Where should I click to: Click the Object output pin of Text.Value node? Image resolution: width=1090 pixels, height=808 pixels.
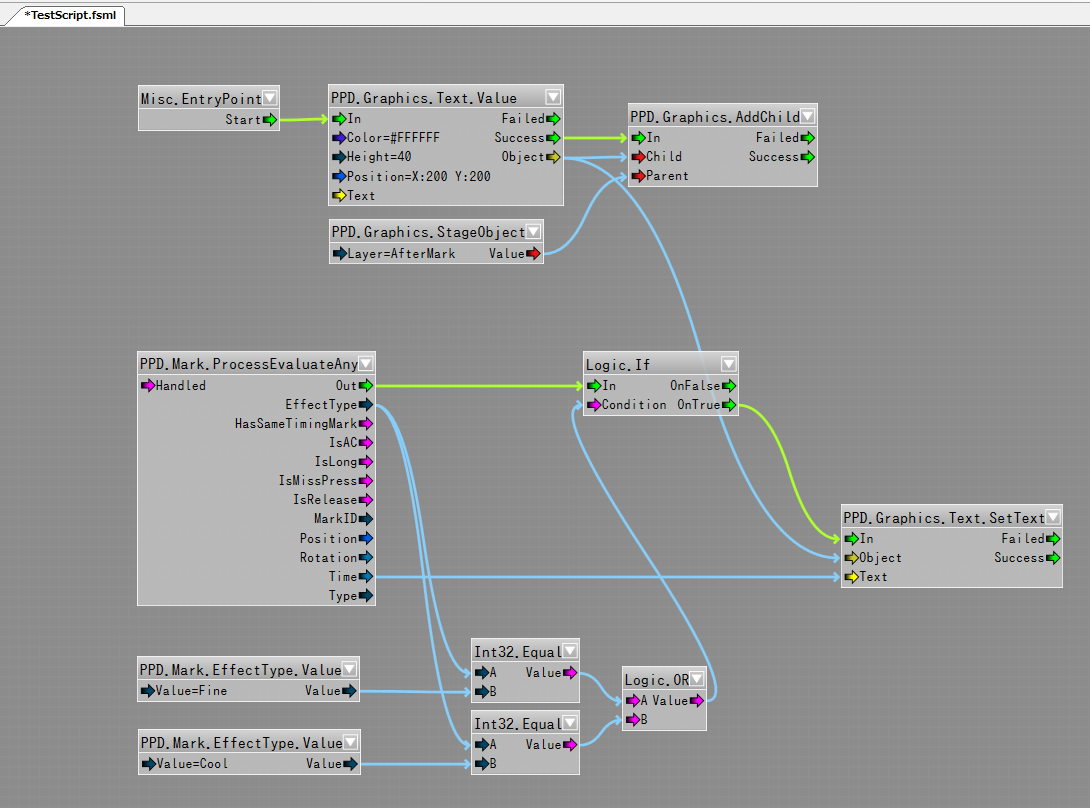(554, 157)
